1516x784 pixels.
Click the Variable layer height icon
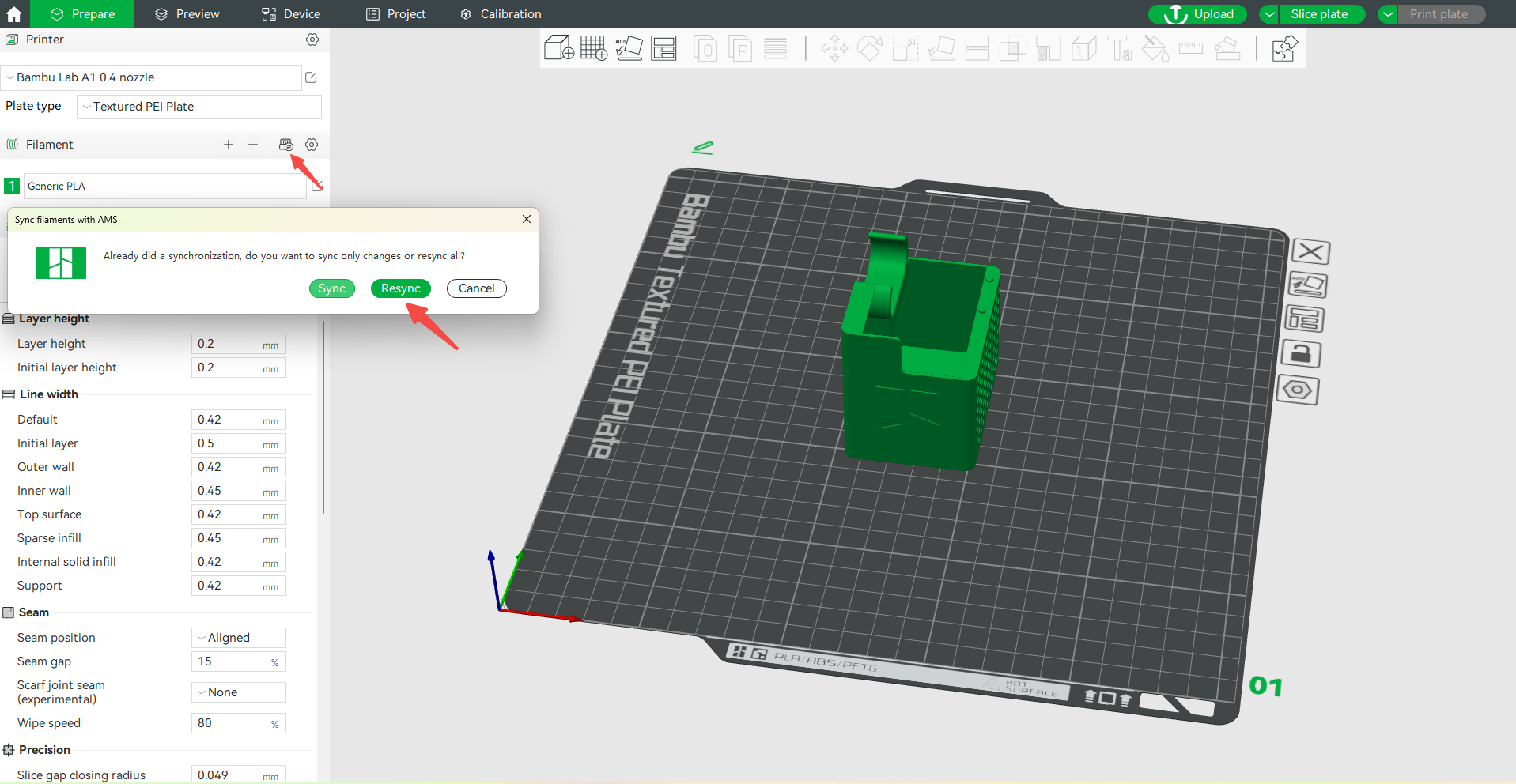point(776,48)
